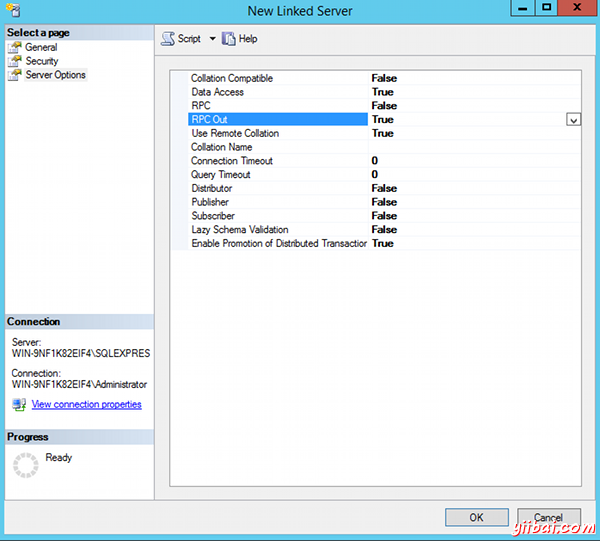
Task: Open Help from the toolbar label
Action: [x=248, y=39]
